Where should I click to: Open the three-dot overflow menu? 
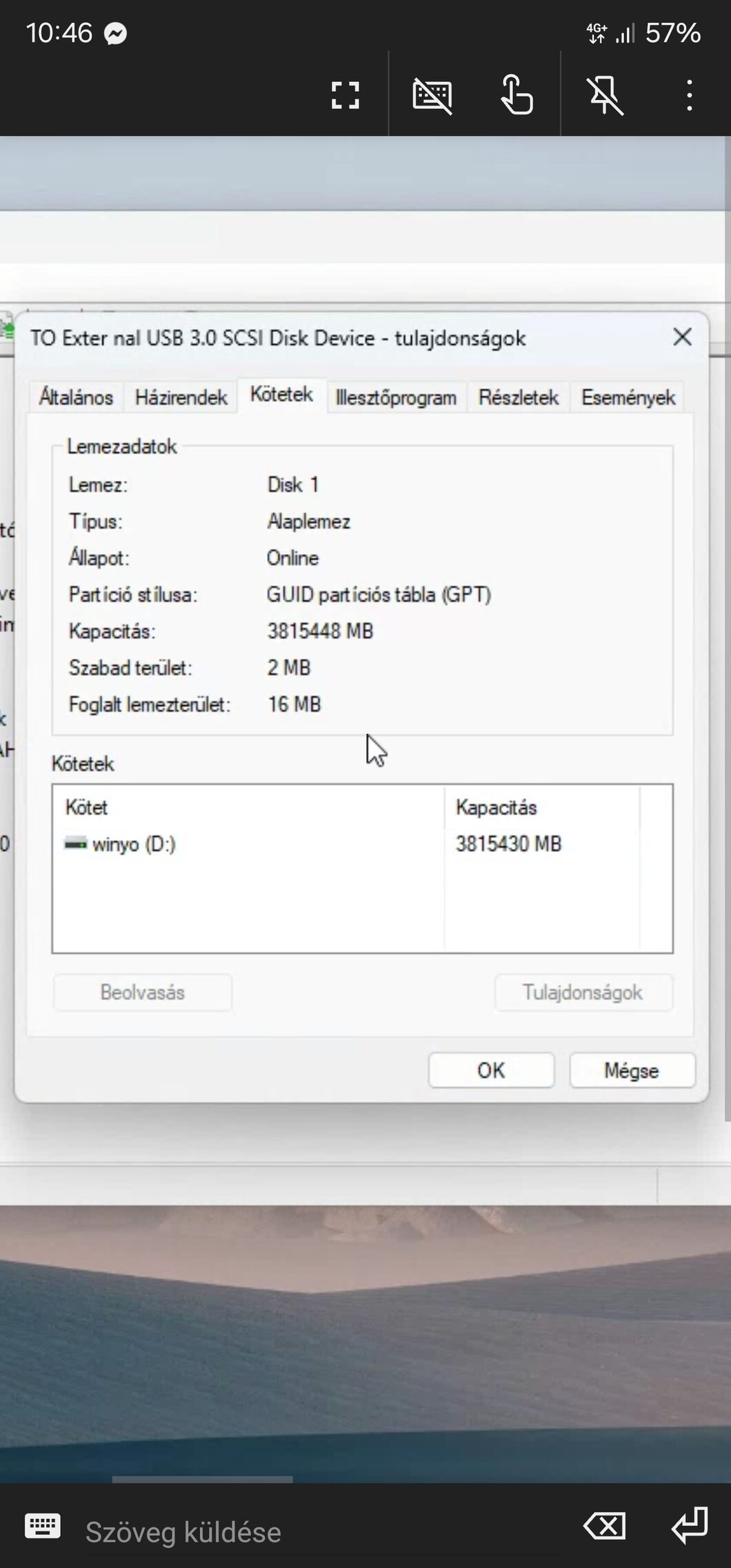pos(689,95)
